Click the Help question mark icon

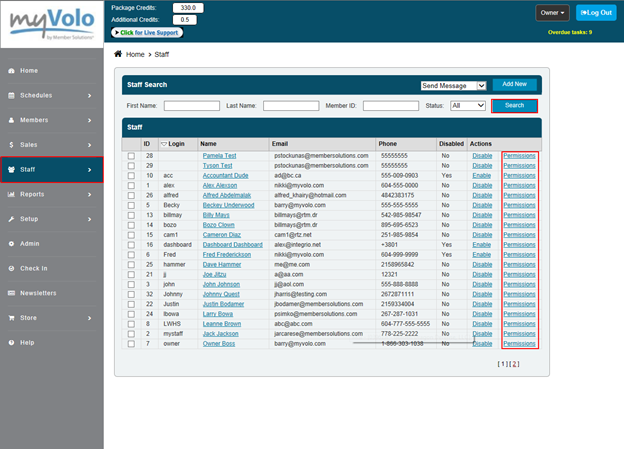pos(9,342)
